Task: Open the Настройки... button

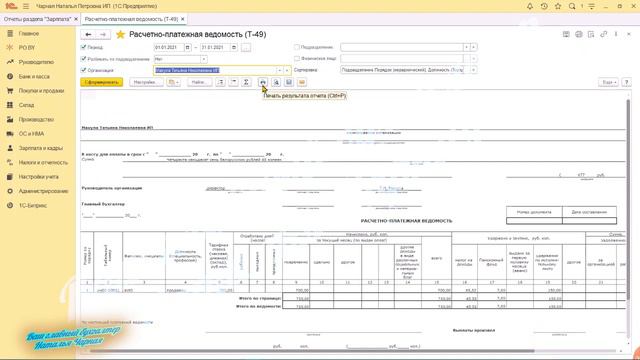Action: click(146, 82)
